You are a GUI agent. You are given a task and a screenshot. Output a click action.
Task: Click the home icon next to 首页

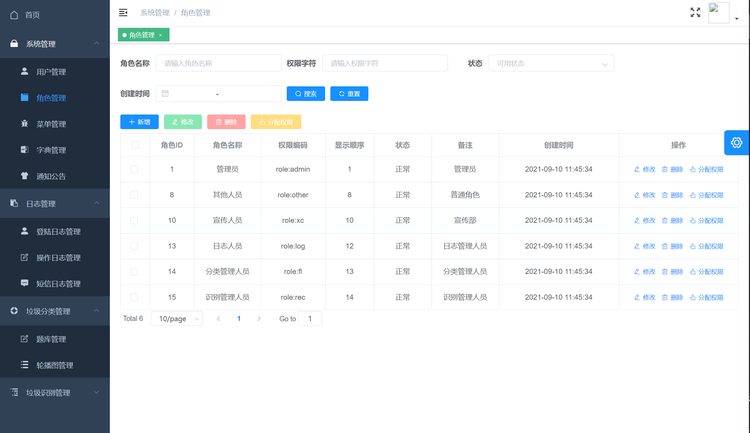[14, 15]
